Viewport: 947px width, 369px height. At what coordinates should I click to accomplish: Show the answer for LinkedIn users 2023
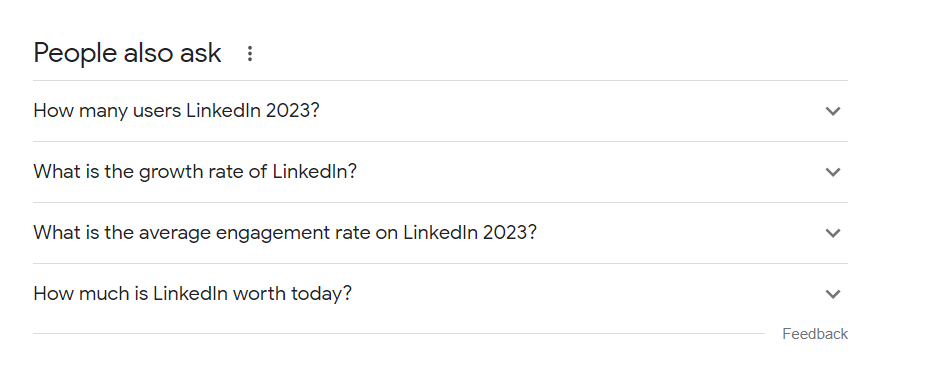tap(440, 111)
